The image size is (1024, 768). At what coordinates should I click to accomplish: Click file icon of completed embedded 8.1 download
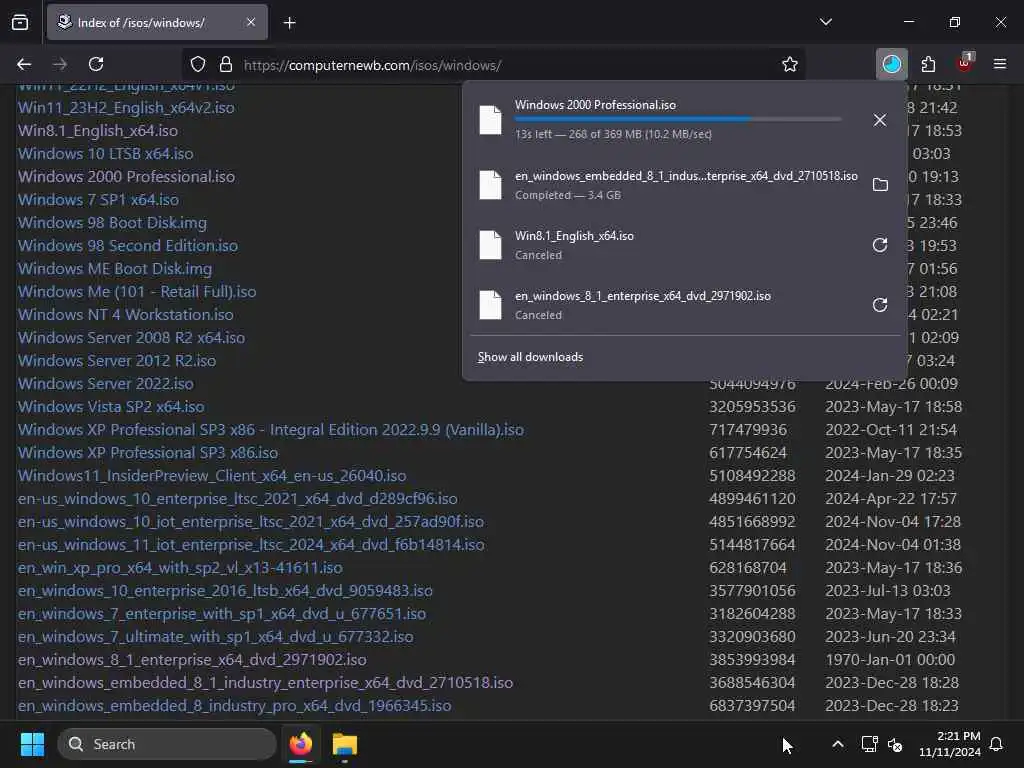pos(490,185)
